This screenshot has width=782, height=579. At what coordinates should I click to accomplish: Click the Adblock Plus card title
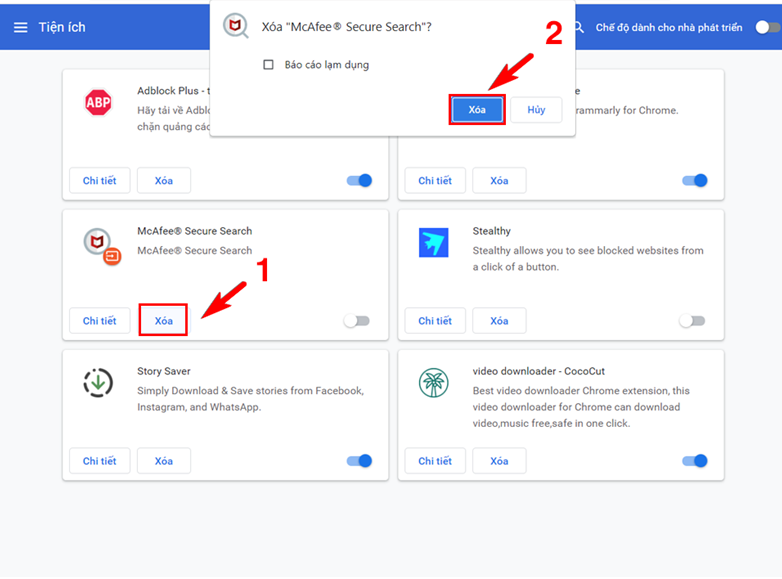[x=174, y=91]
